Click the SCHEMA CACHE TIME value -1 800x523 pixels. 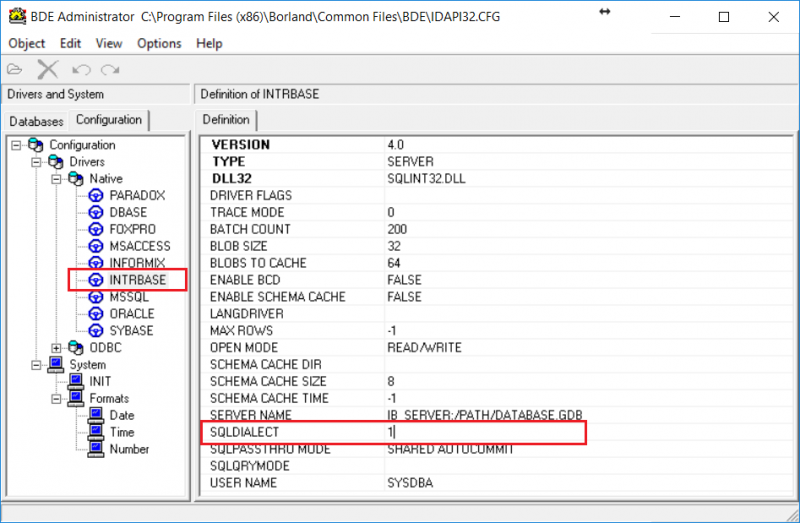point(392,398)
